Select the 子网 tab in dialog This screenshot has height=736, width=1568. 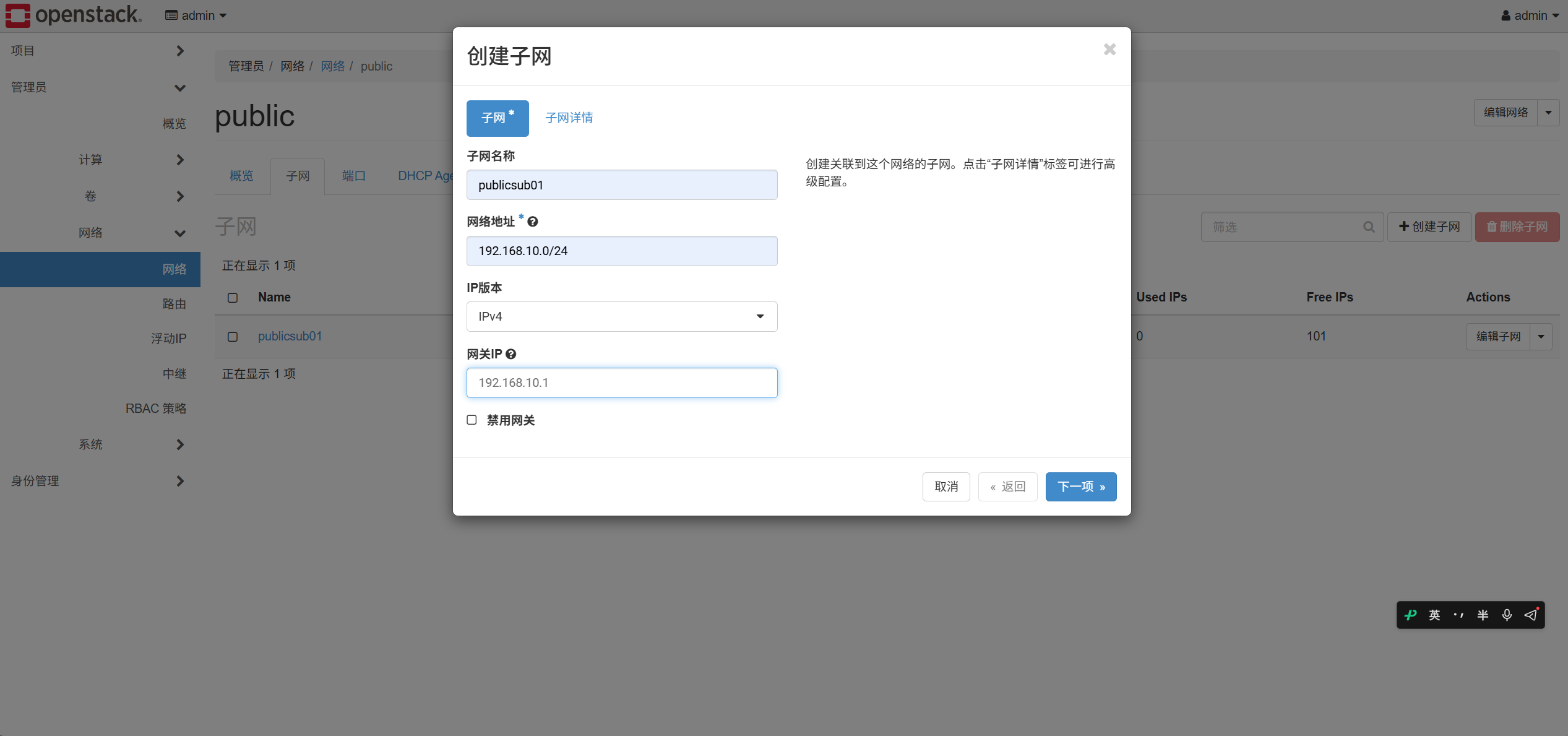click(x=498, y=118)
